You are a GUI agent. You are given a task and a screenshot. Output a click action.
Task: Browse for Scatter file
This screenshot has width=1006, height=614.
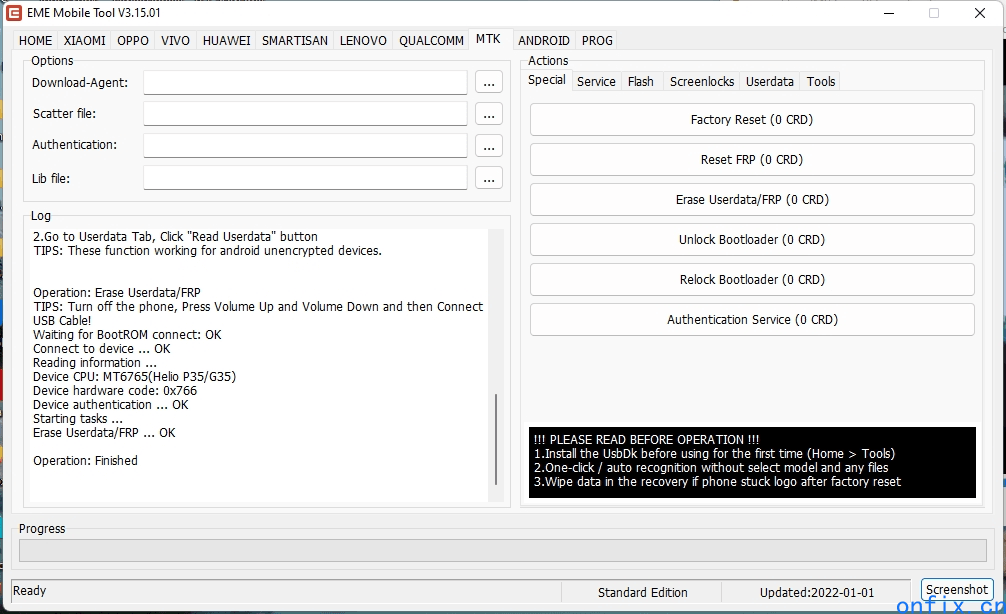point(488,114)
